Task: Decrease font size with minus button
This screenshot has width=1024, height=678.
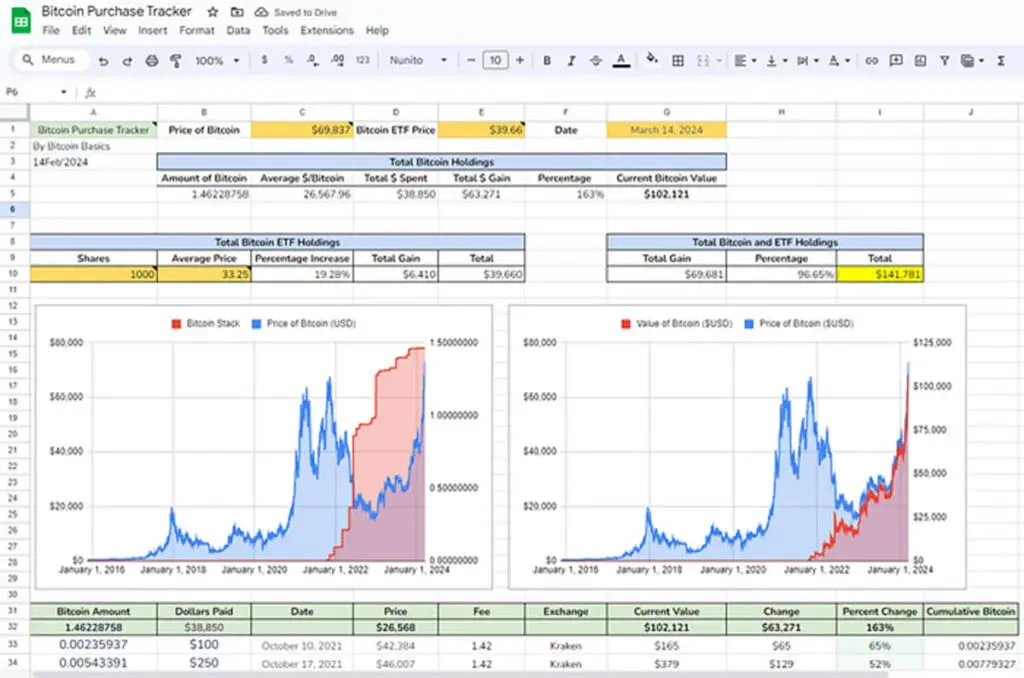Action: [x=471, y=60]
